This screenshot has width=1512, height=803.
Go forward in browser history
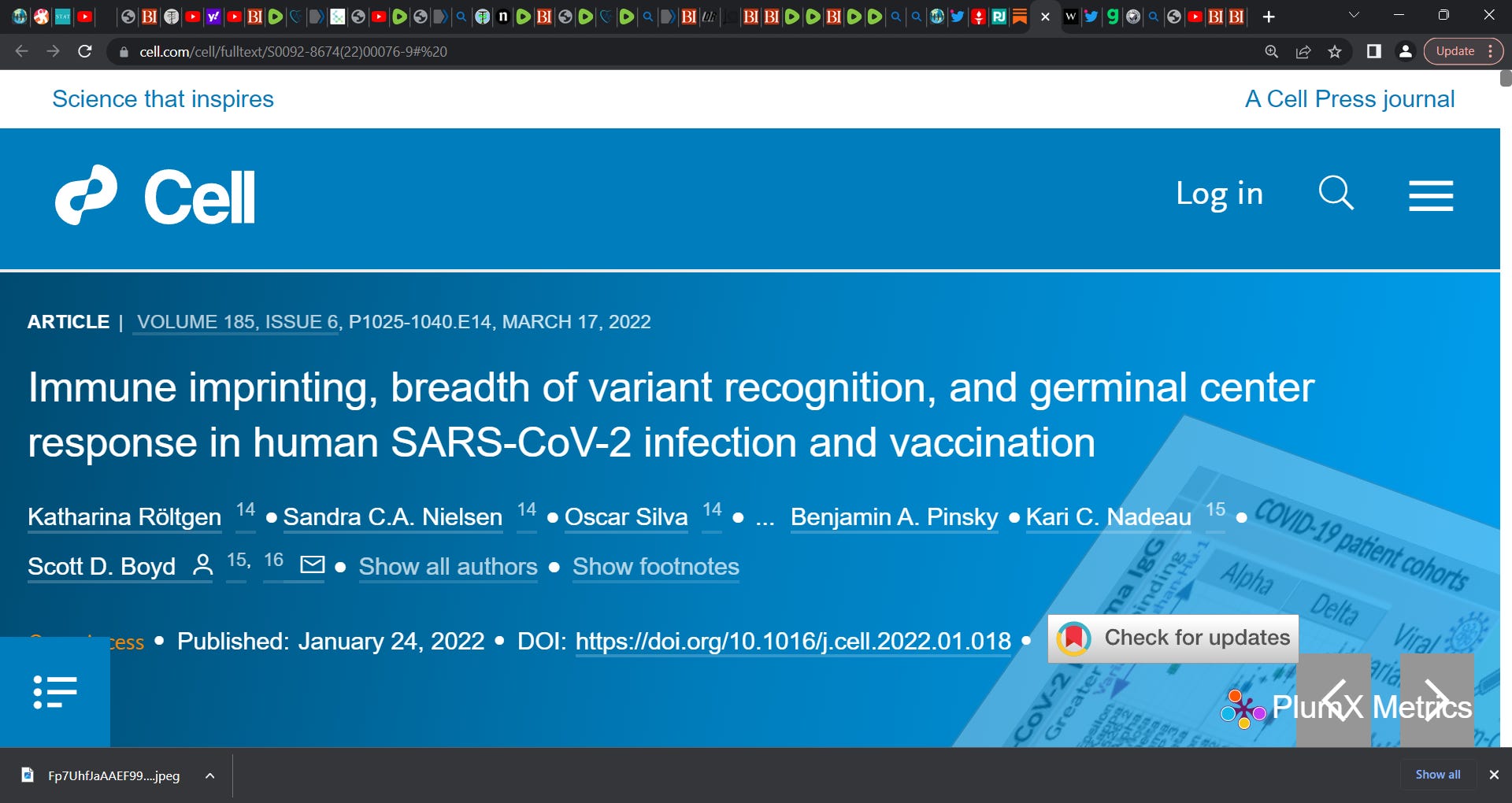(x=53, y=51)
